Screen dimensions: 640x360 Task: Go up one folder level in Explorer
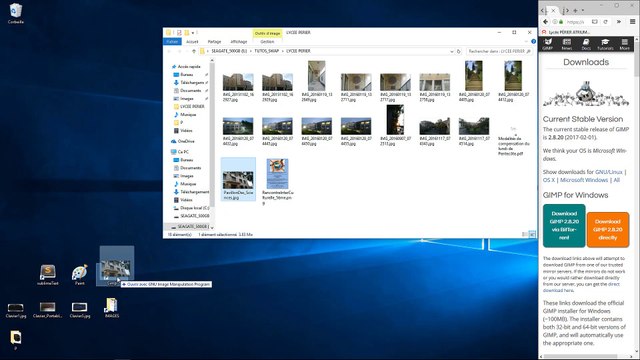(194, 51)
